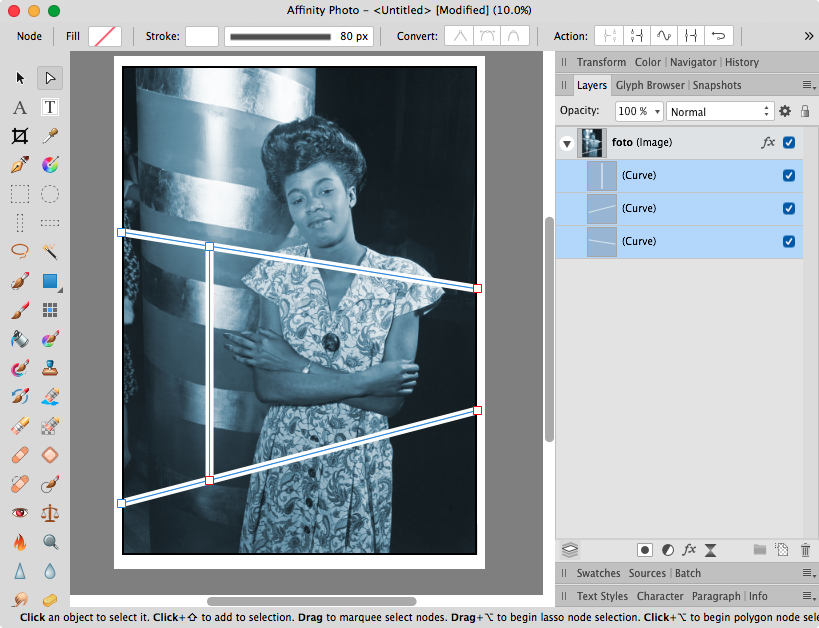The width and height of the screenshot is (819, 628).
Task: Select the Color Picker tool
Action: [50, 136]
